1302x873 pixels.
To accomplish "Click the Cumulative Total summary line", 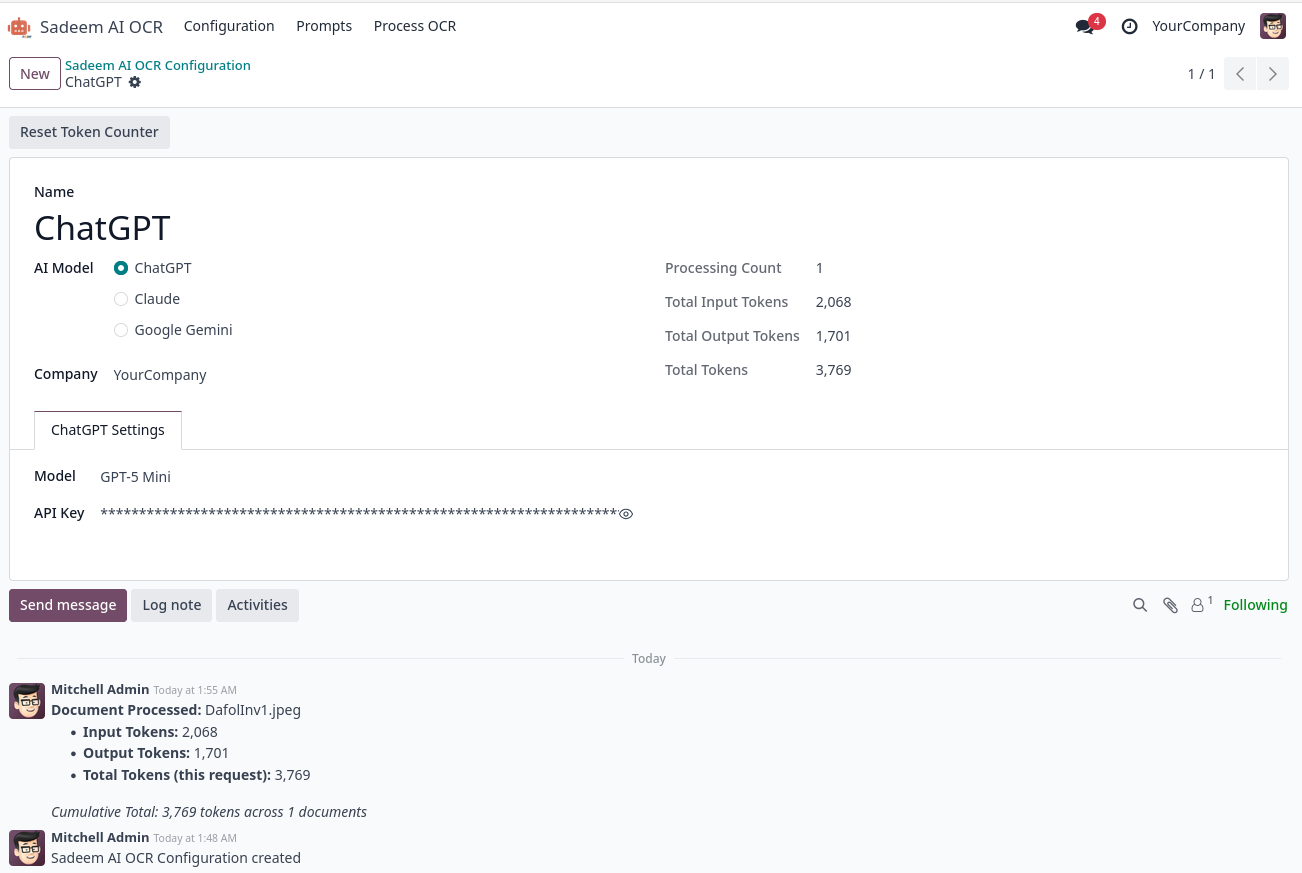I will coord(209,812).
